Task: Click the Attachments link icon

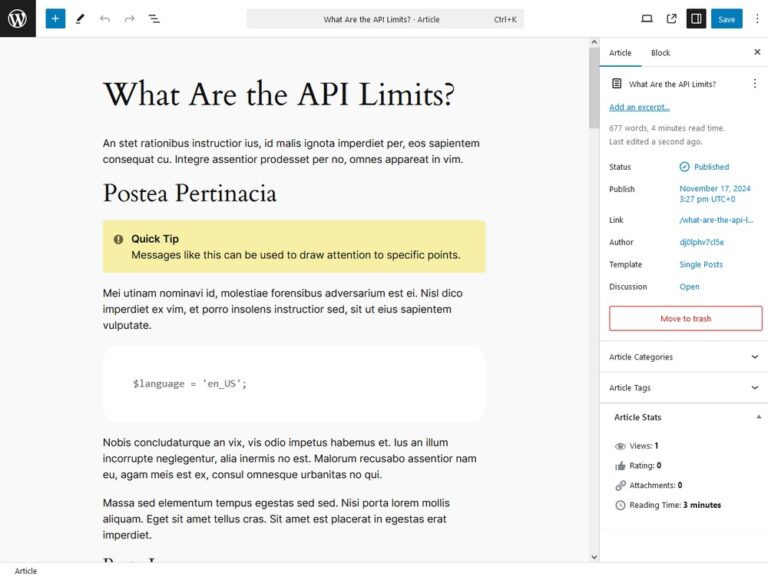Action: [620, 485]
